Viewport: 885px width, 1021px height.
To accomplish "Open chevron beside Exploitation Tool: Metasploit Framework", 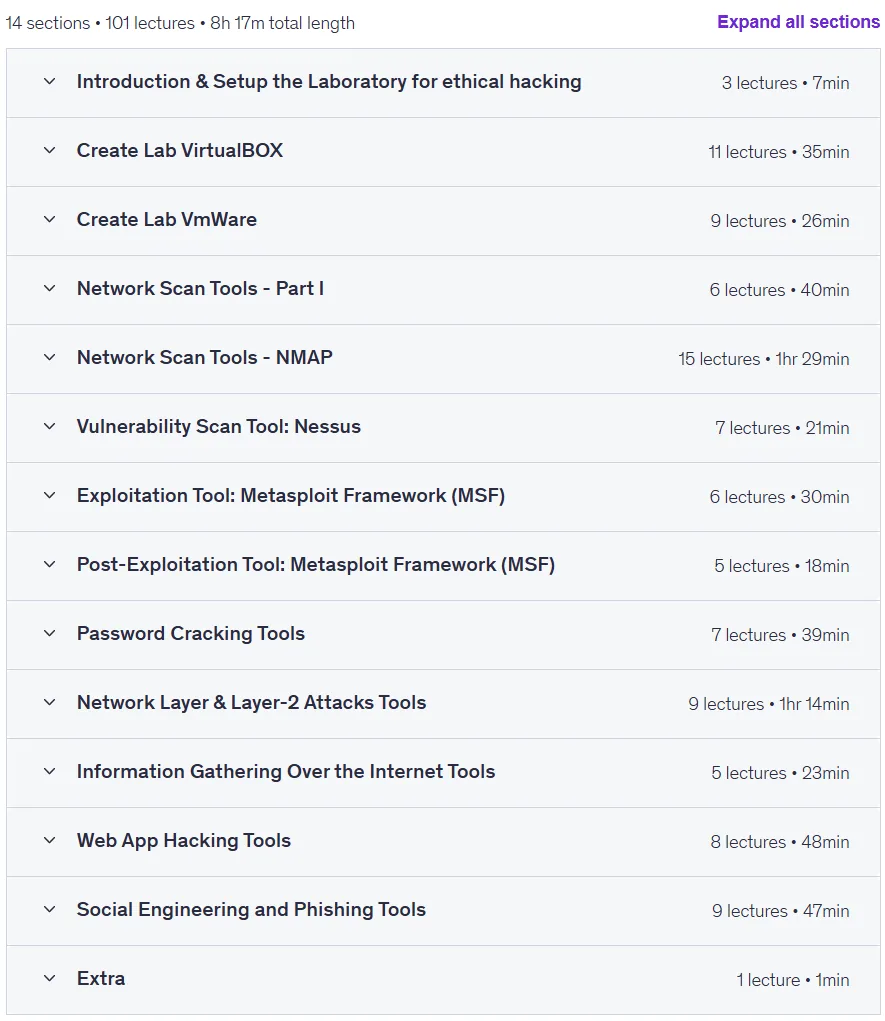I will (x=49, y=496).
